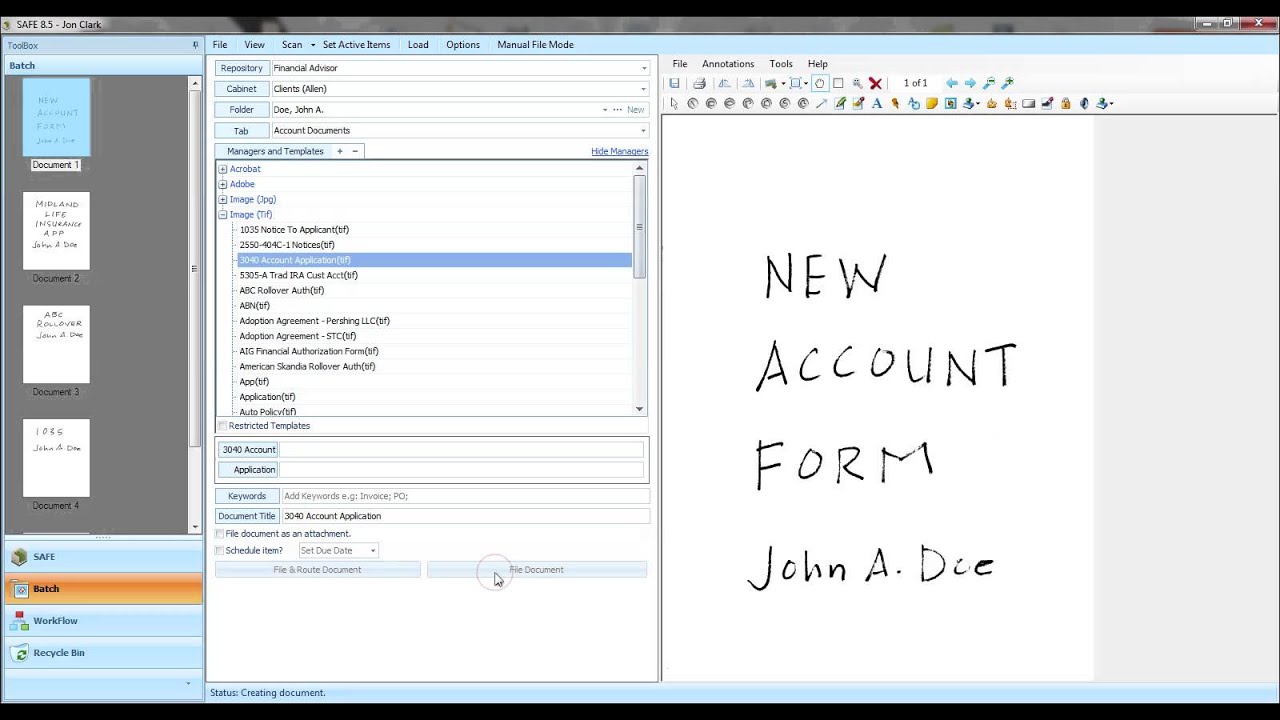Viewport: 1280px width, 720px height.
Task: Toggle Restricted Templates checkbox
Action: pos(222,426)
